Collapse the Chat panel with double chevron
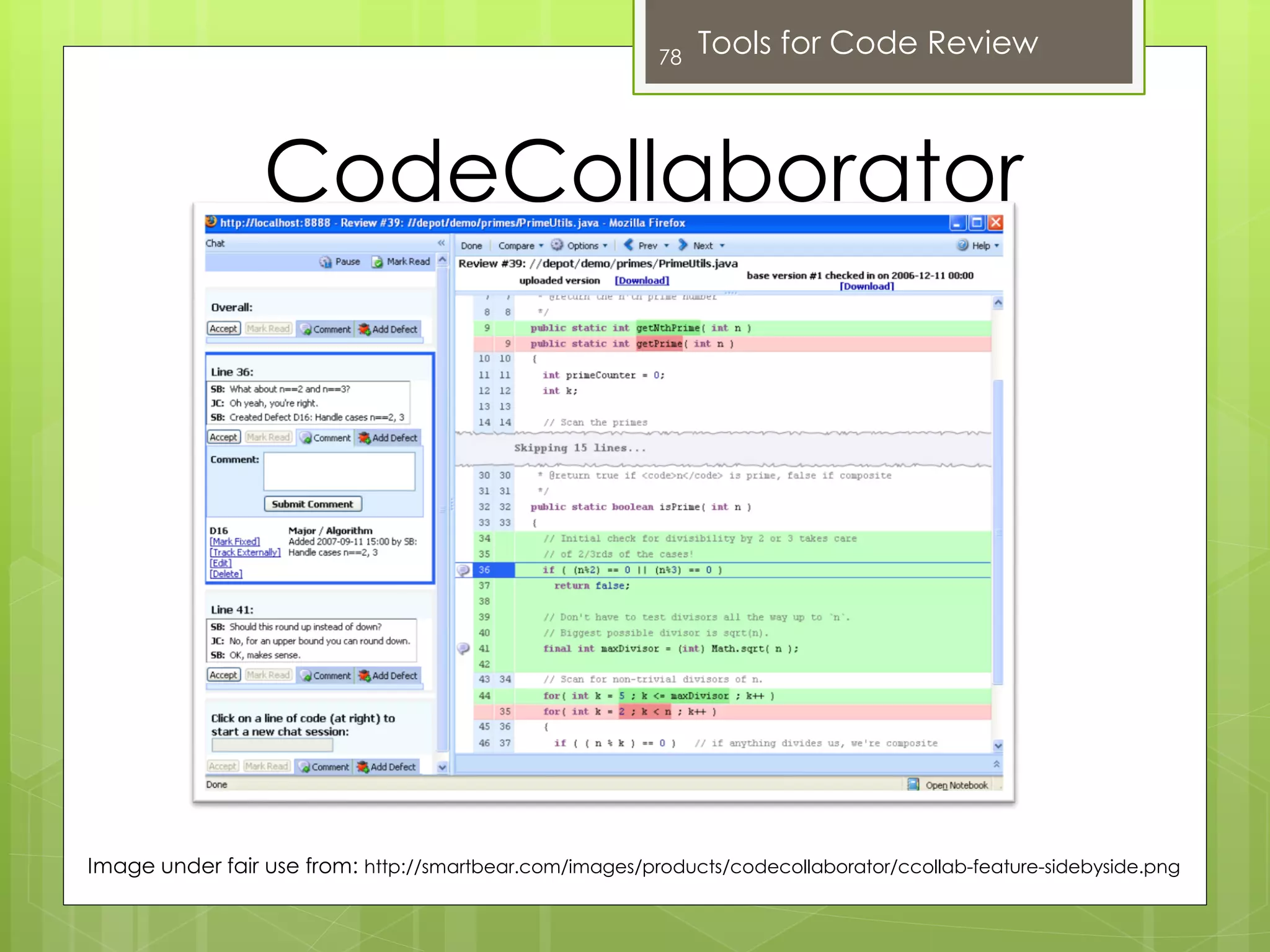This screenshot has height=952, width=1270. tap(441, 243)
